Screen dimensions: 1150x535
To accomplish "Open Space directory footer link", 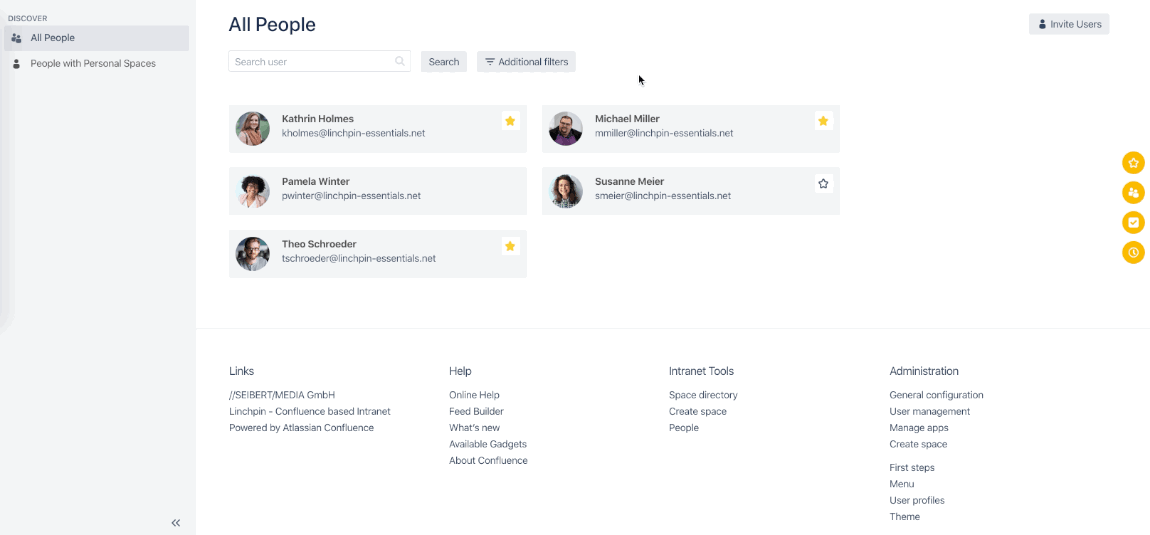I will (703, 395).
